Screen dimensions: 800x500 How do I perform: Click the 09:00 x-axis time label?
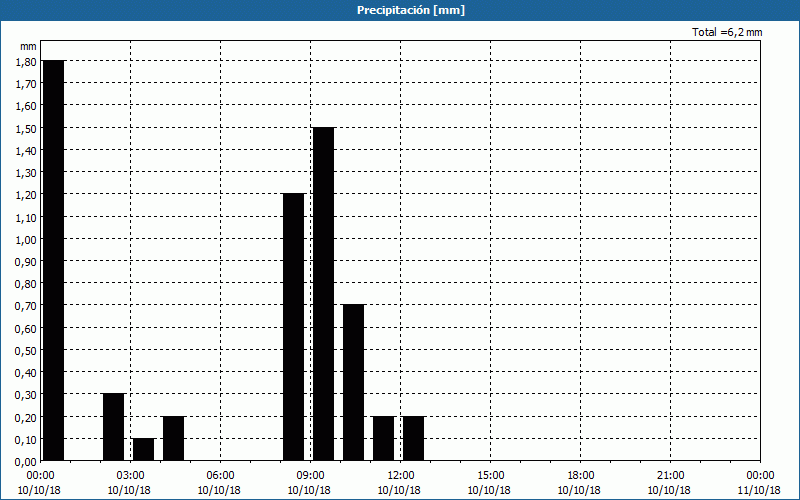pos(310,476)
